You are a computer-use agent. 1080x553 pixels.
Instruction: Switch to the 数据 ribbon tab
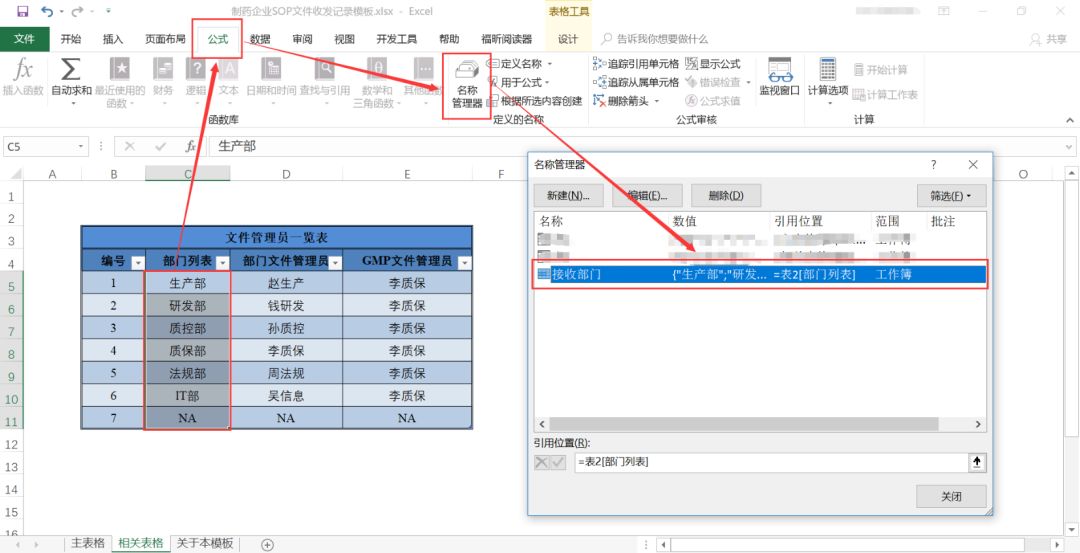pos(260,39)
